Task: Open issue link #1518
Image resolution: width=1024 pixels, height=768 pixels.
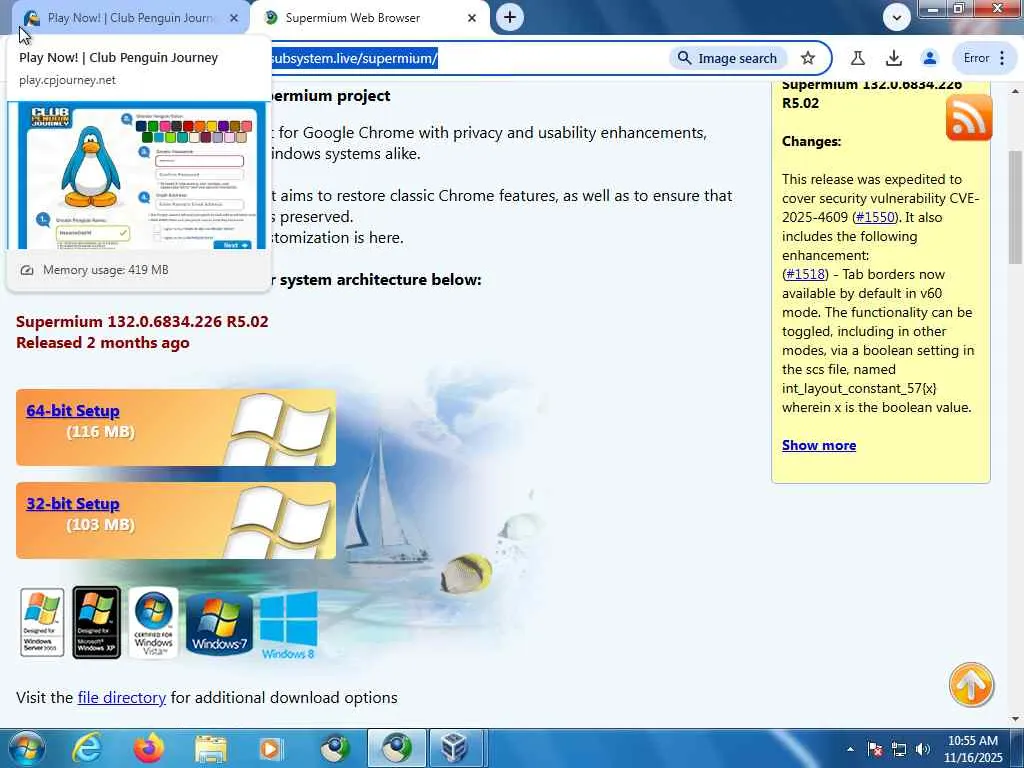Action: pos(805,274)
